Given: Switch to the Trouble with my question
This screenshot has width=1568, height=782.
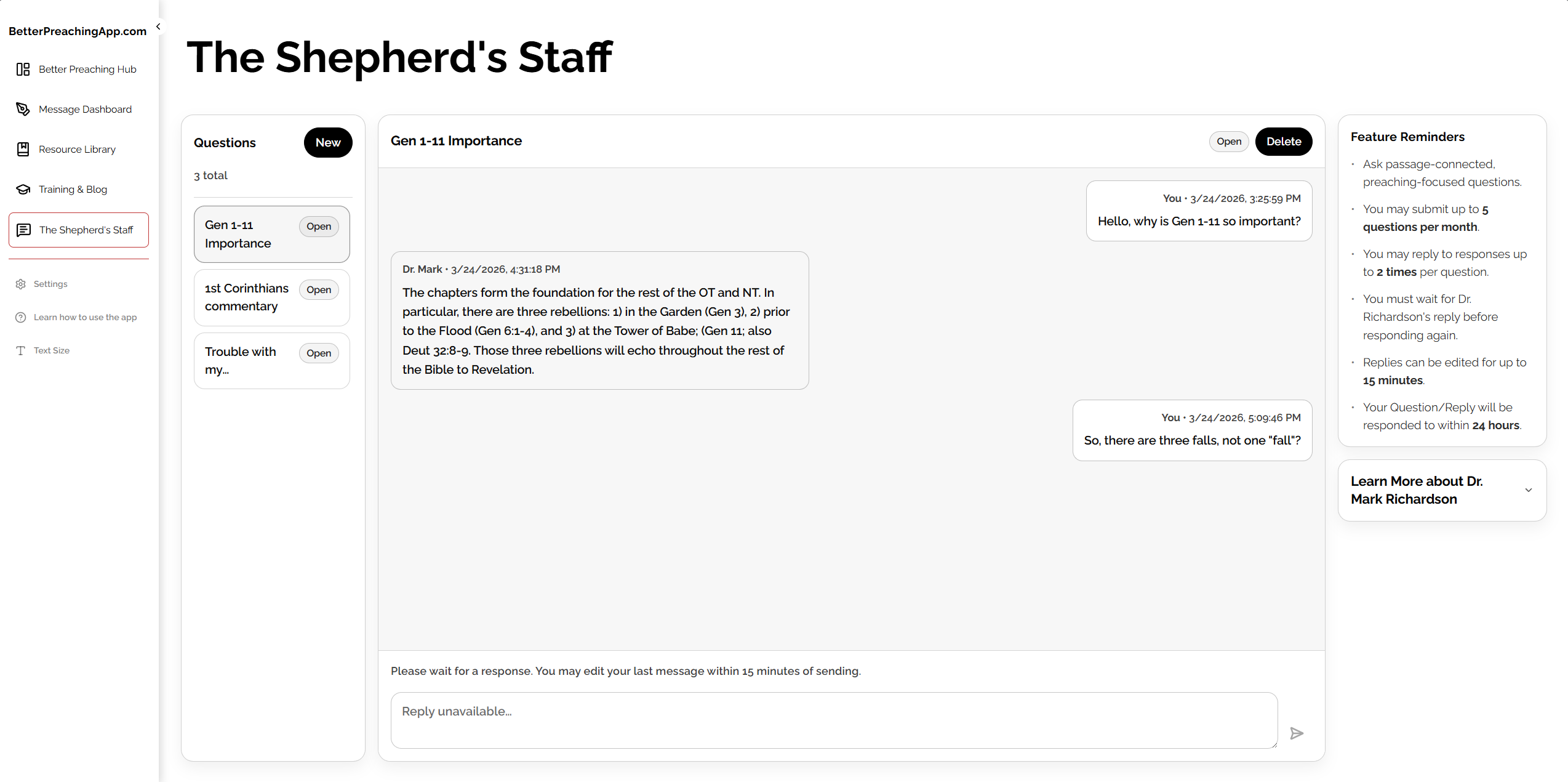Looking at the screenshot, I should (x=246, y=361).
